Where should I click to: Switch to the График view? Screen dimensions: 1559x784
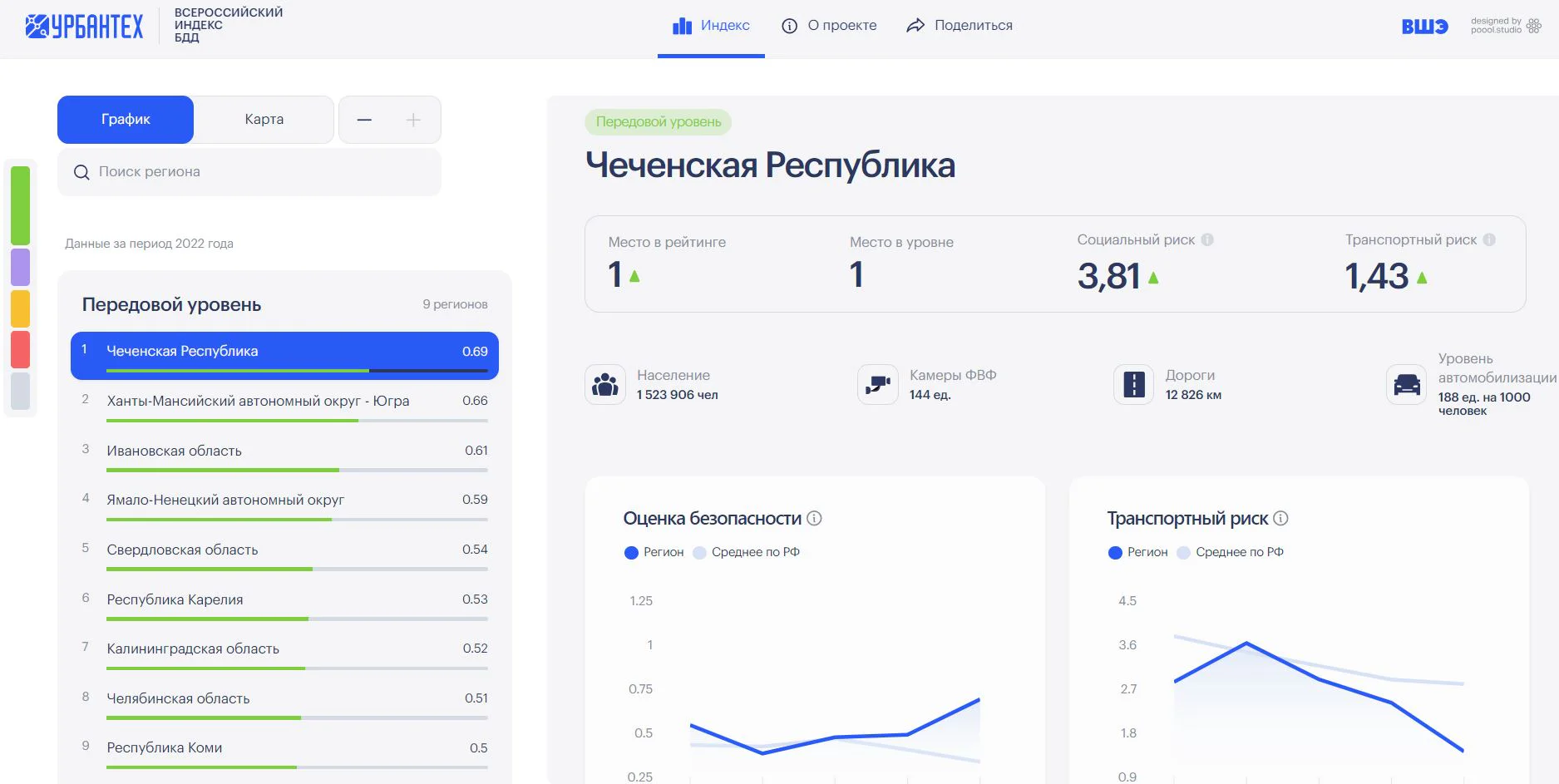[126, 120]
